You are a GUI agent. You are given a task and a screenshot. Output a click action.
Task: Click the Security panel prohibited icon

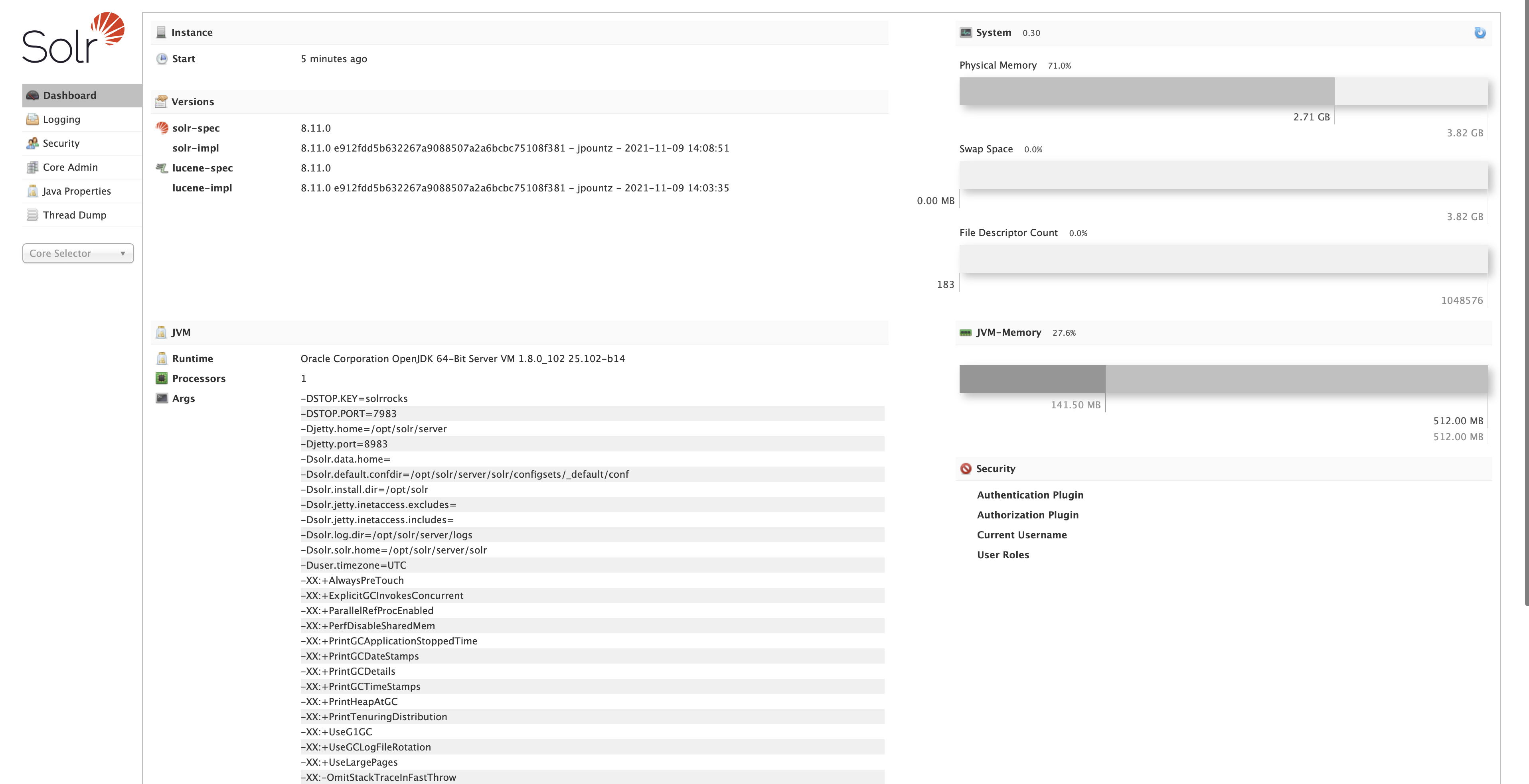[966, 469]
